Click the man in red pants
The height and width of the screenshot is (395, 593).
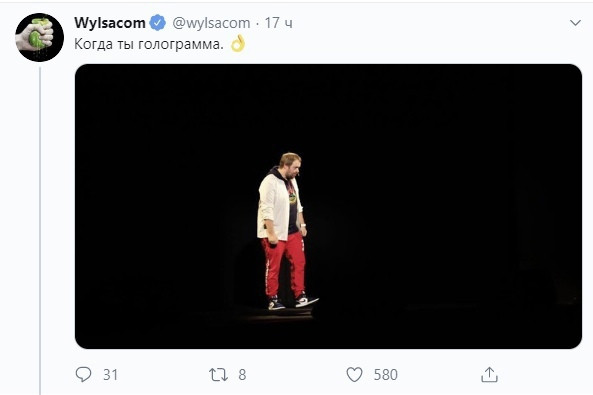point(286,231)
